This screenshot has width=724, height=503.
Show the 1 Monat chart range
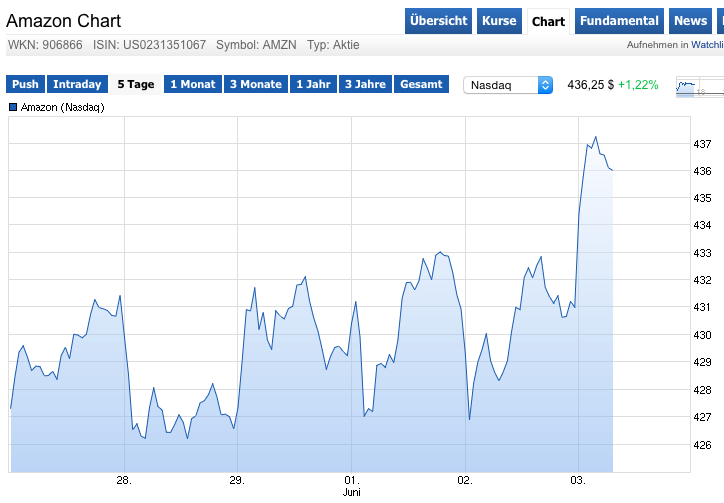(193, 85)
